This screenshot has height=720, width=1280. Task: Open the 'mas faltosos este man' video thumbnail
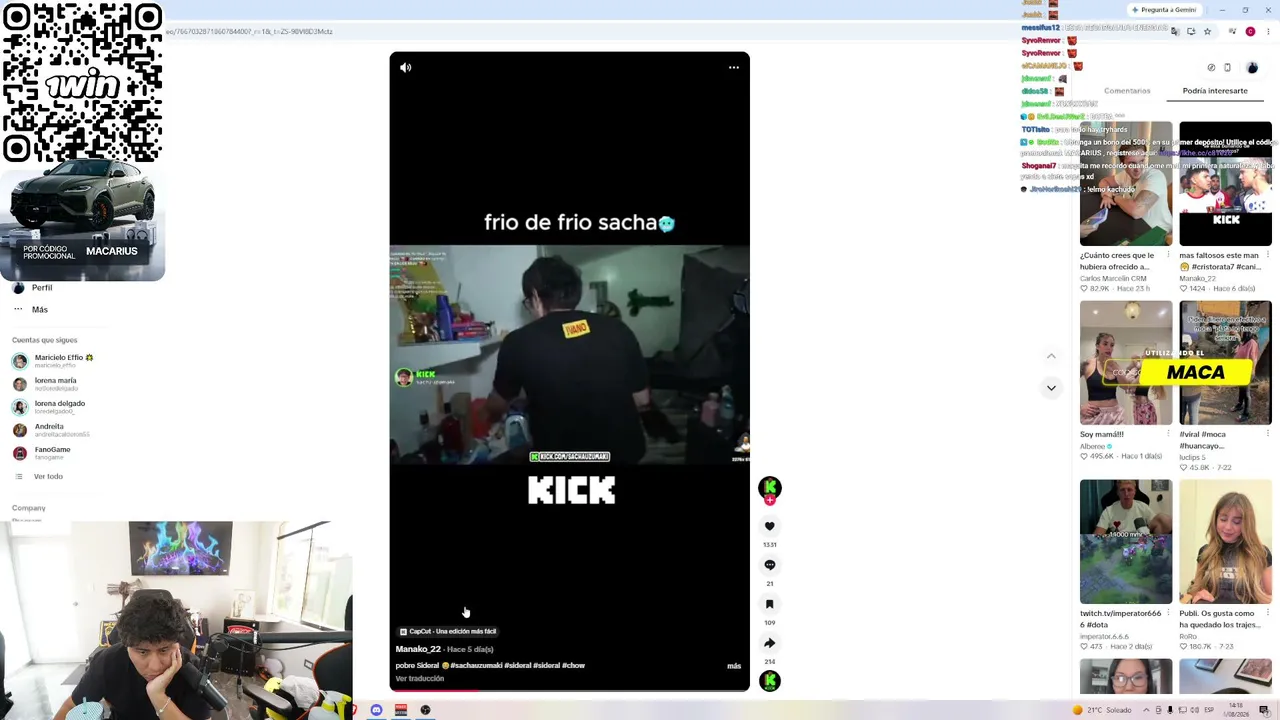click(1225, 184)
